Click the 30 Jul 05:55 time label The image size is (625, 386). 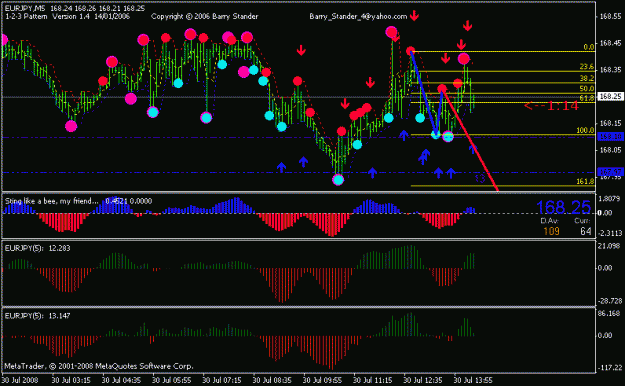pyautogui.click(x=172, y=380)
